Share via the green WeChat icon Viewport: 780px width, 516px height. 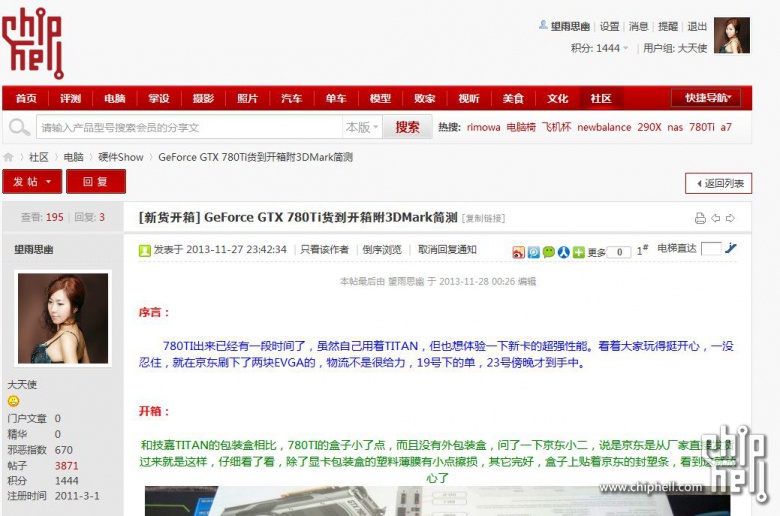pos(548,252)
